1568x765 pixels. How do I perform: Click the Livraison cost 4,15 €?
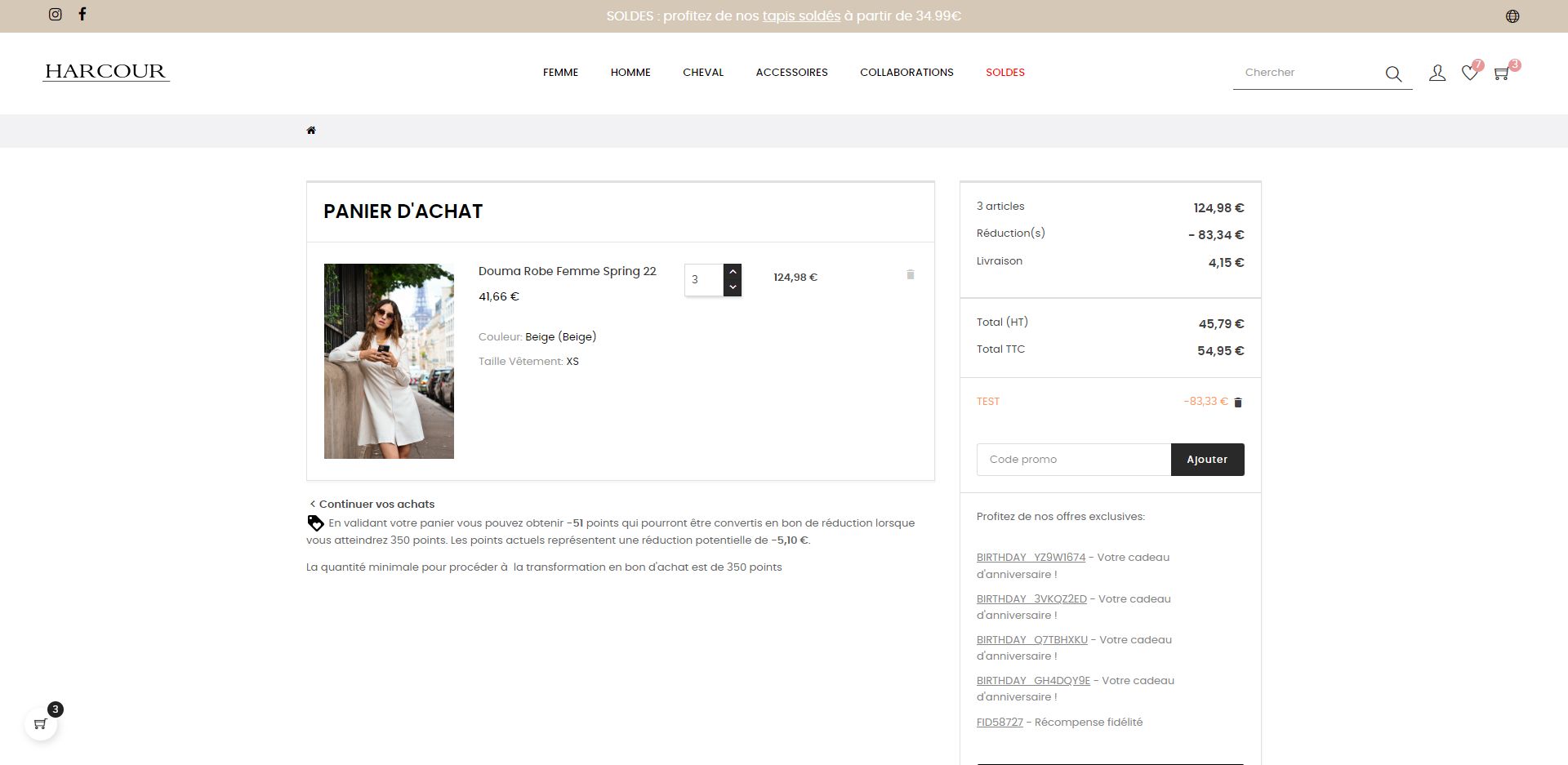[x=1227, y=263]
